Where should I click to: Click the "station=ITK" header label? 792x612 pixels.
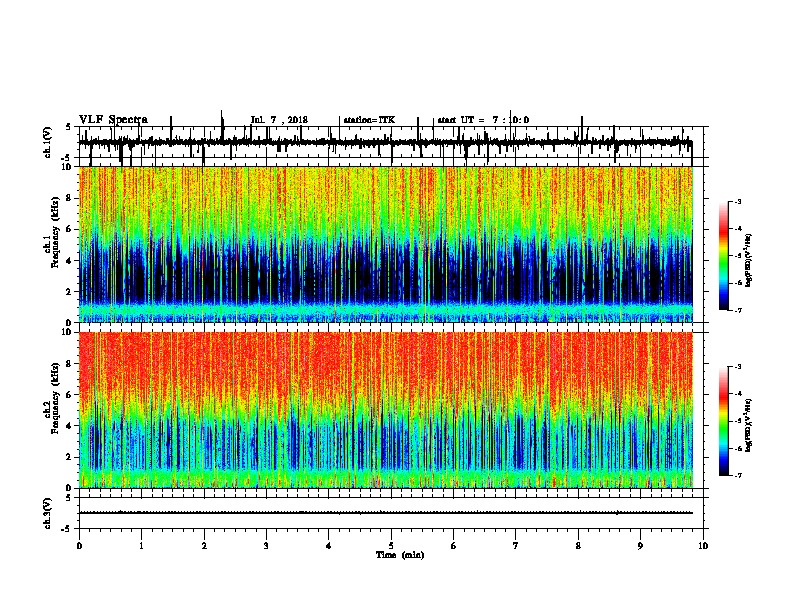[369, 120]
